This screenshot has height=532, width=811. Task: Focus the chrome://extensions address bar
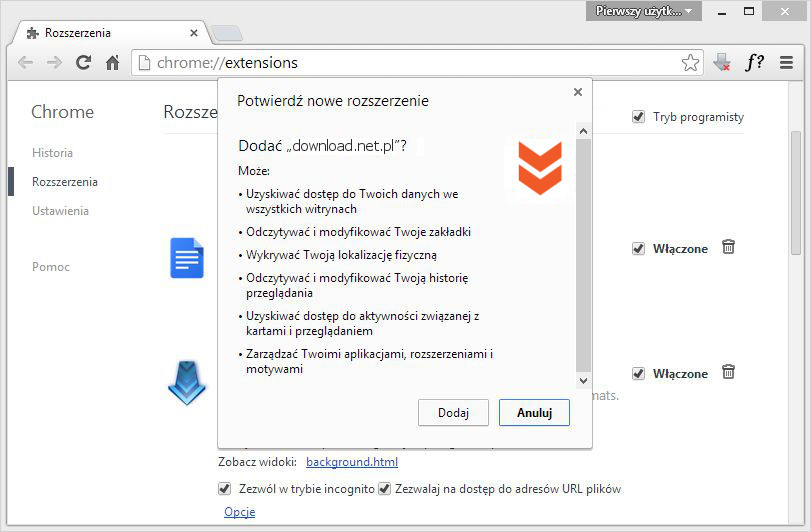point(416,63)
